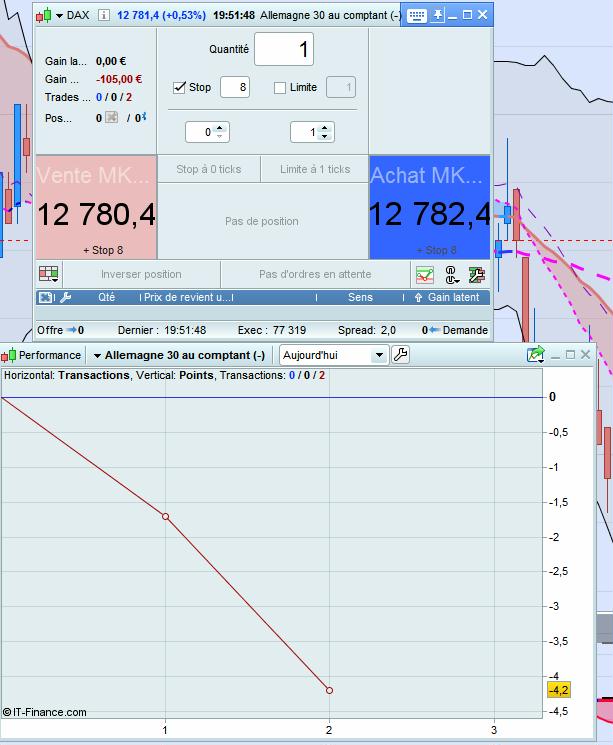This screenshot has height=745, width=613.
Task: Open the keyboard shortcuts icon in title bar
Action: [x=417, y=15]
